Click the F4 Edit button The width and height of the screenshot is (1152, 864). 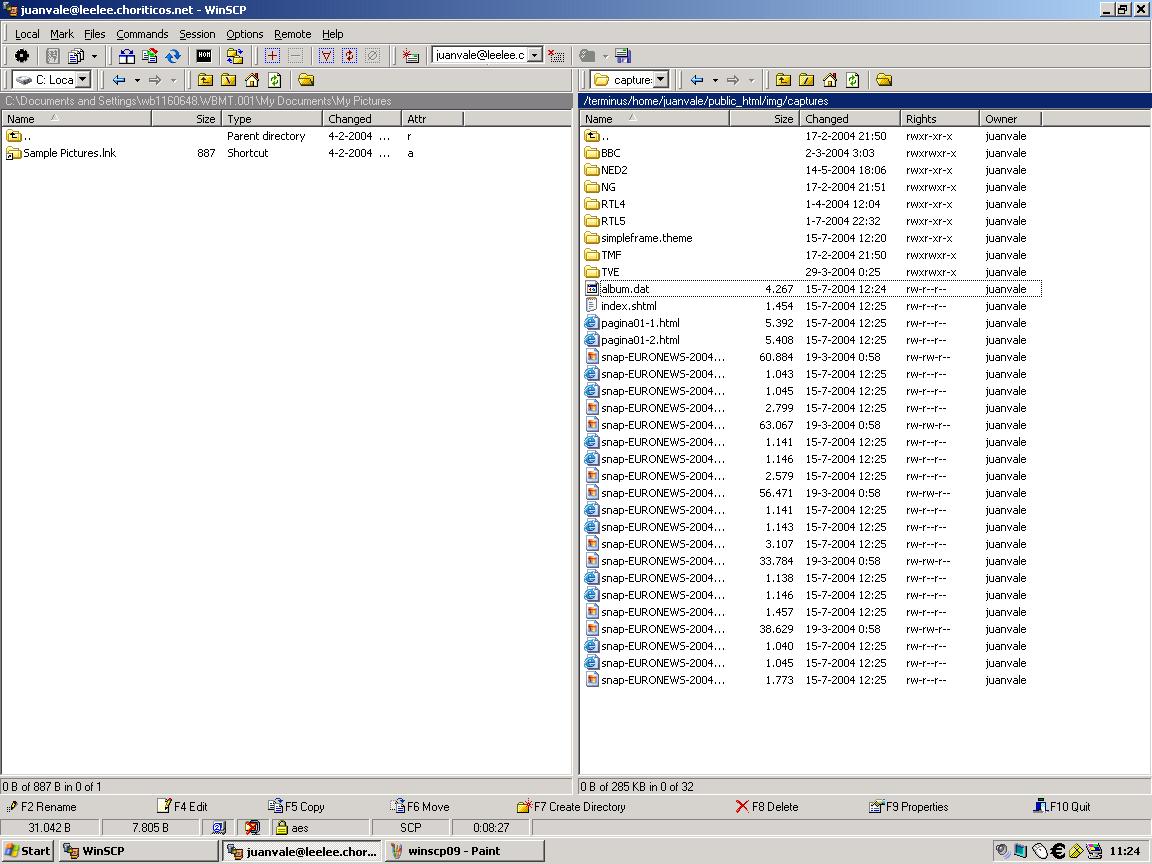(183, 807)
